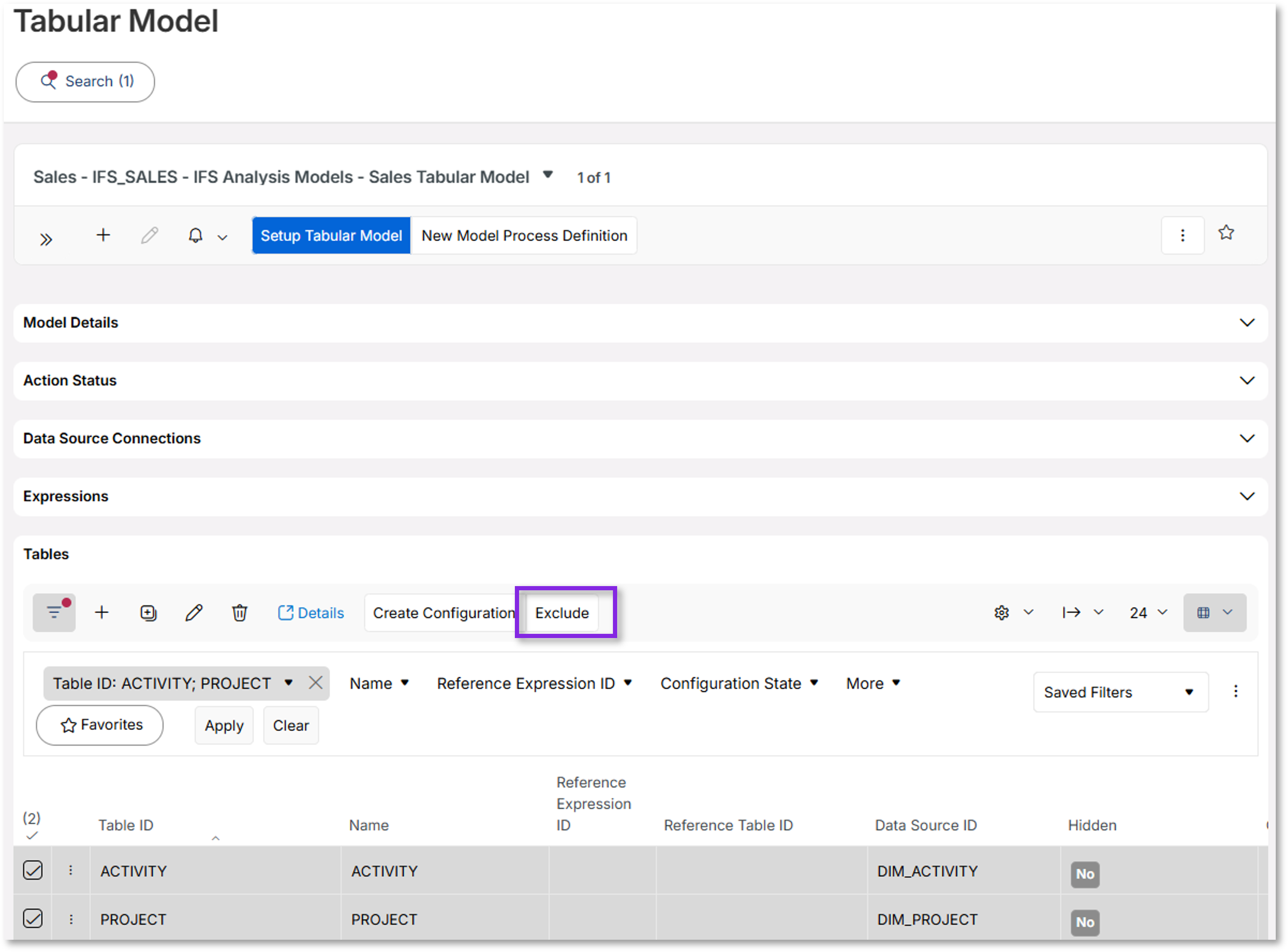Open the Search filter pill

pos(85,82)
